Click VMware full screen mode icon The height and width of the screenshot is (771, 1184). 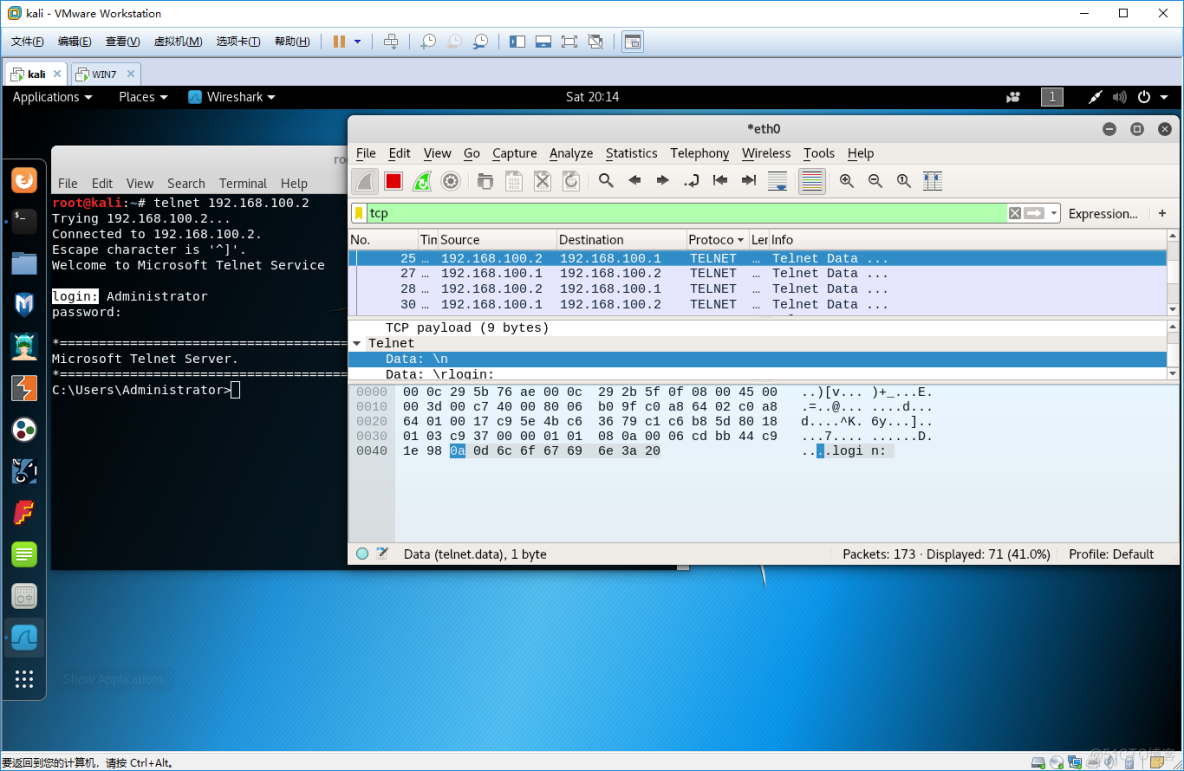coord(569,42)
